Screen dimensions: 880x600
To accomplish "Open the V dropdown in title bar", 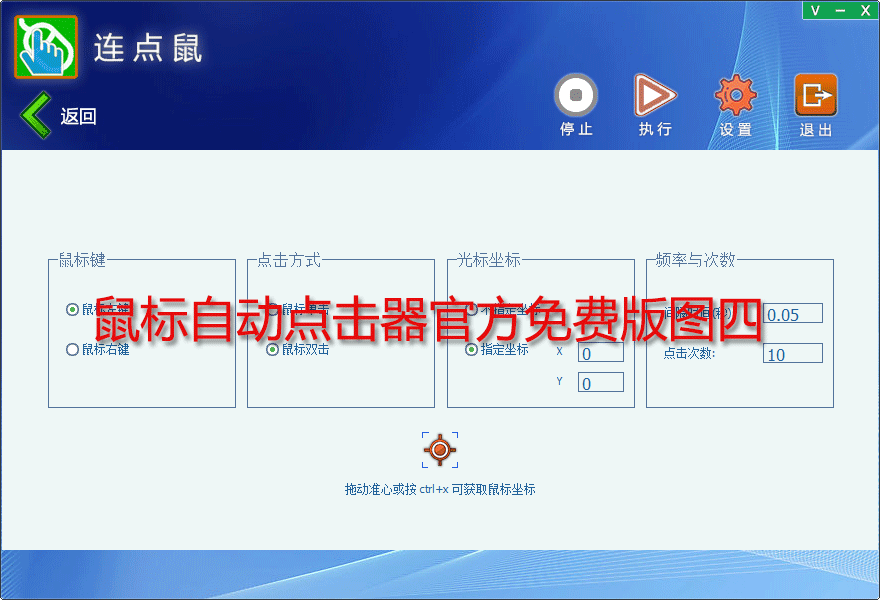I will pyautogui.click(x=815, y=11).
